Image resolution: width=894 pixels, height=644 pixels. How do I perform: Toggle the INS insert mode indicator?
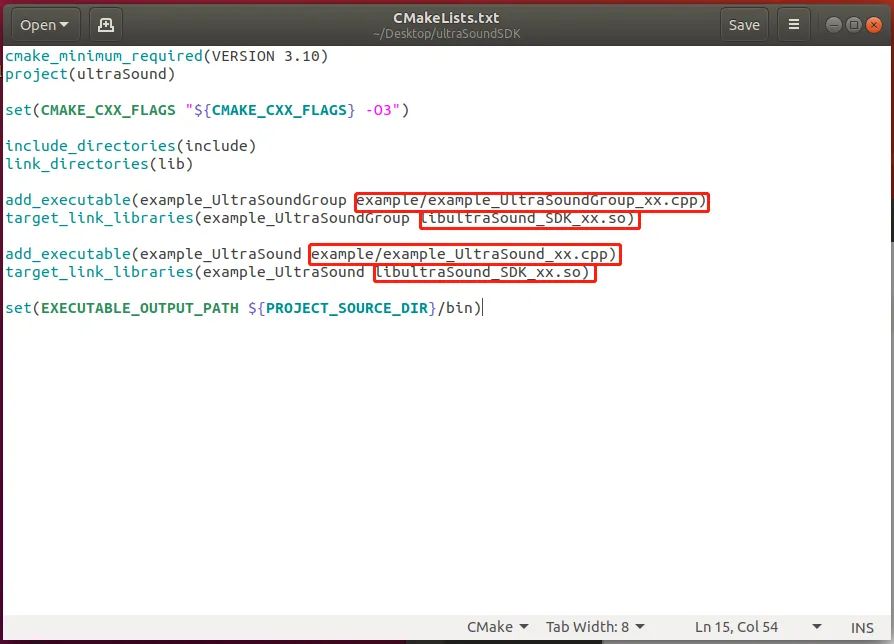[862, 627]
